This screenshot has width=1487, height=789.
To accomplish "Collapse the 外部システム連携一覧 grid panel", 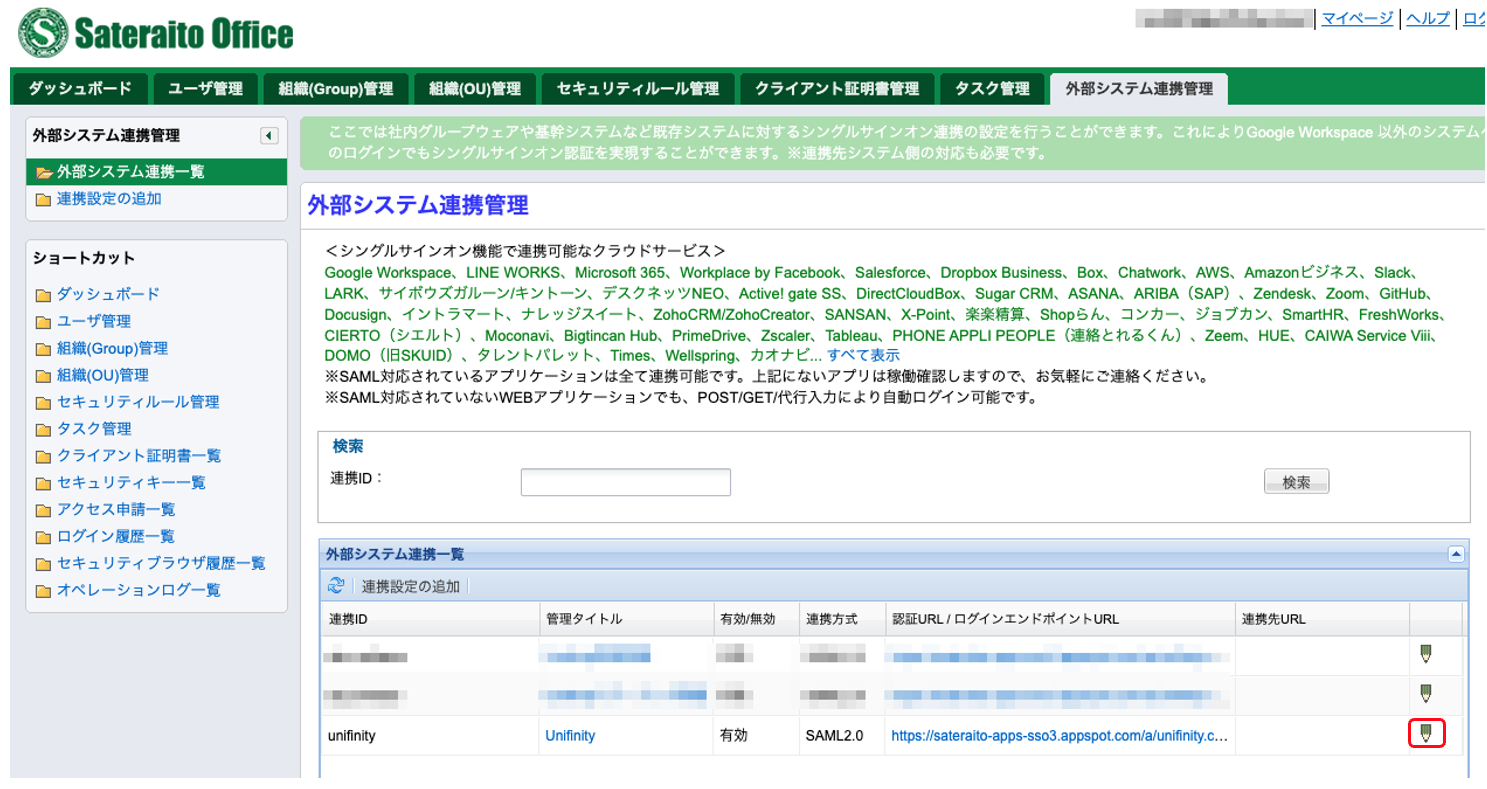I will click(1456, 554).
